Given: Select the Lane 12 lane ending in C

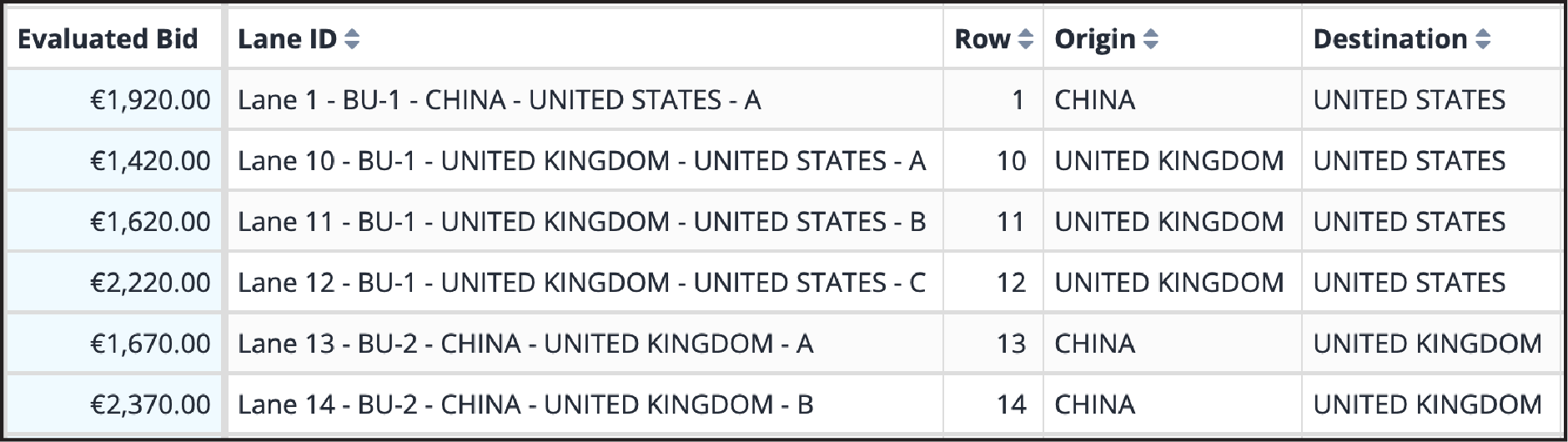Looking at the screenshot, I should click(x=581, y=283).
